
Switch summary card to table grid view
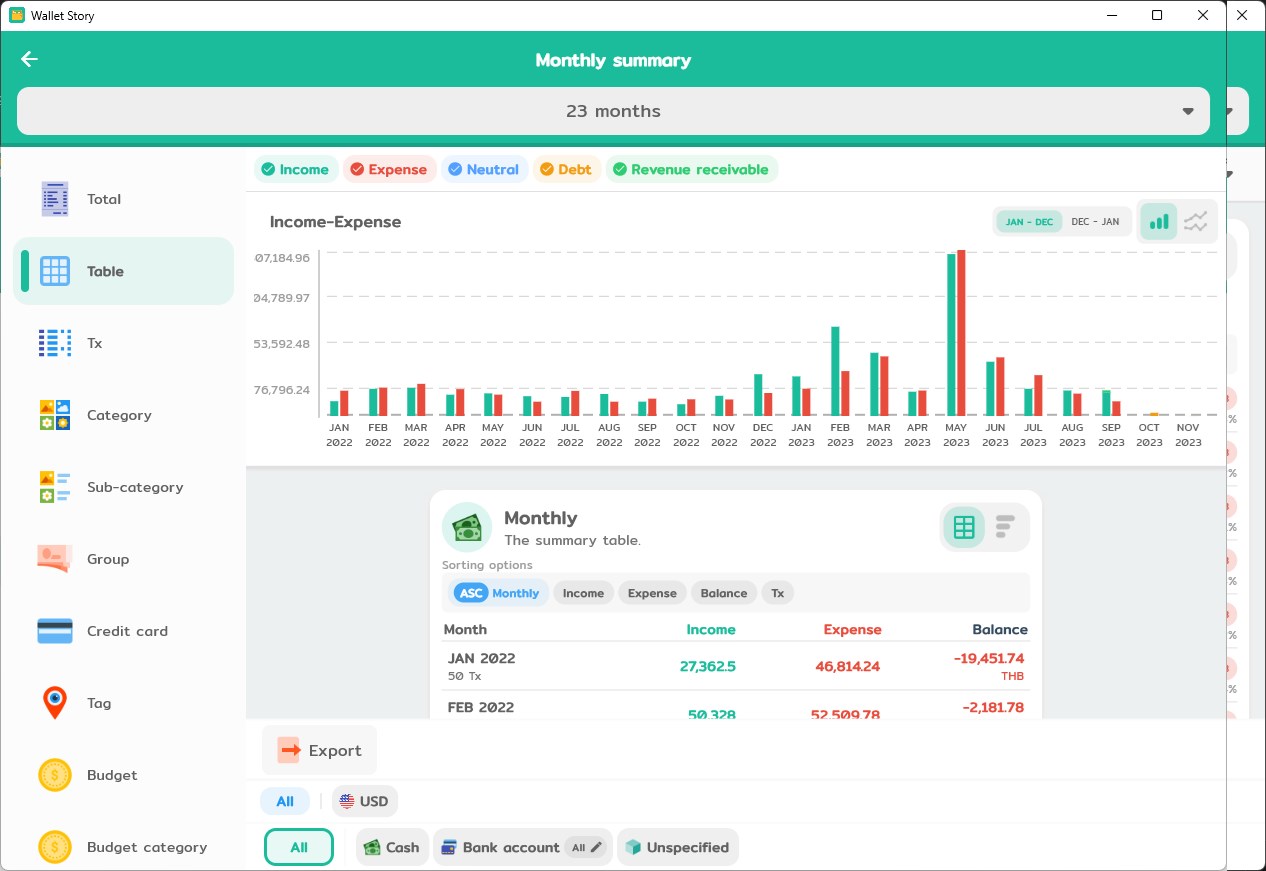pyautogui.click(x=964, y=527)
